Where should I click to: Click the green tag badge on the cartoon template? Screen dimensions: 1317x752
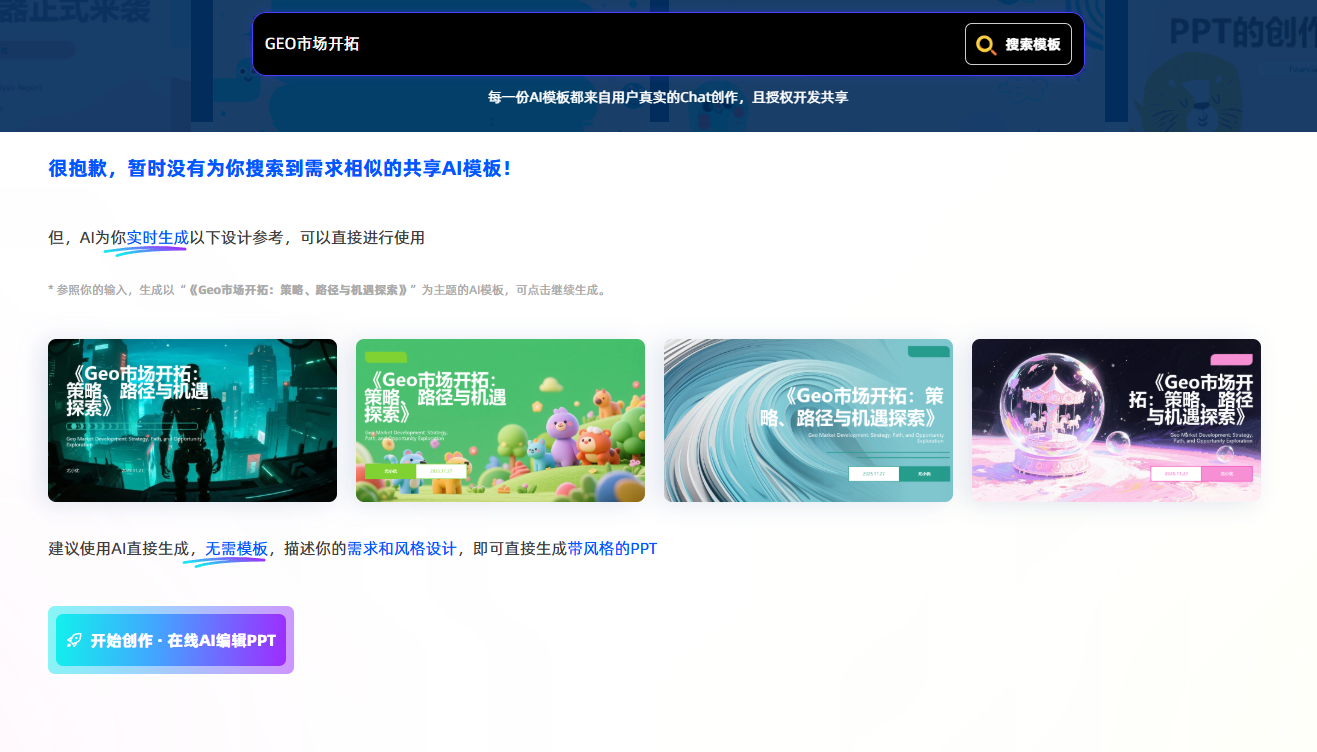(x=386, y=357)
